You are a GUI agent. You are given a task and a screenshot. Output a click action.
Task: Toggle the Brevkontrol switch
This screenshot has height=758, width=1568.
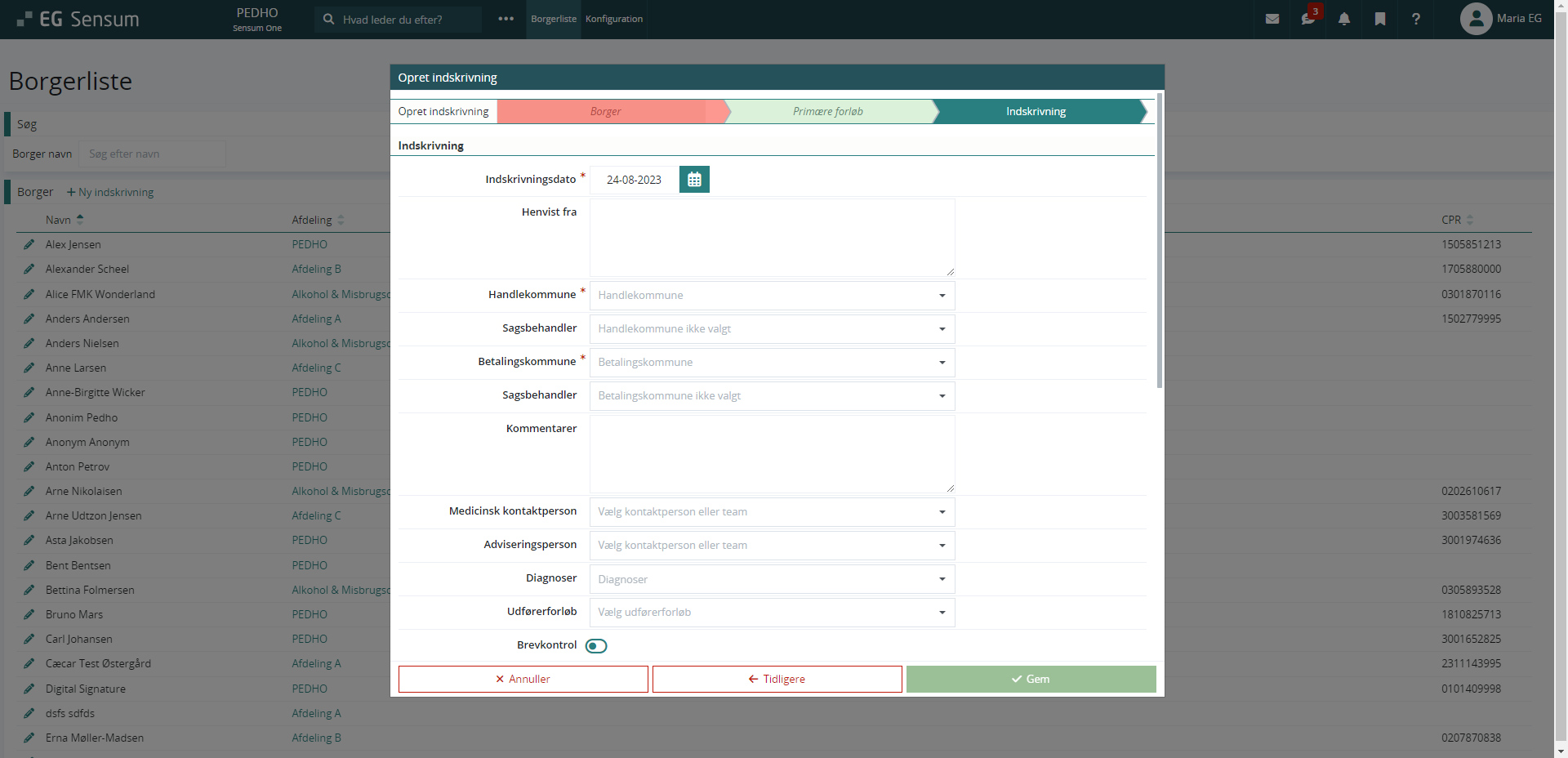[596, 646]
